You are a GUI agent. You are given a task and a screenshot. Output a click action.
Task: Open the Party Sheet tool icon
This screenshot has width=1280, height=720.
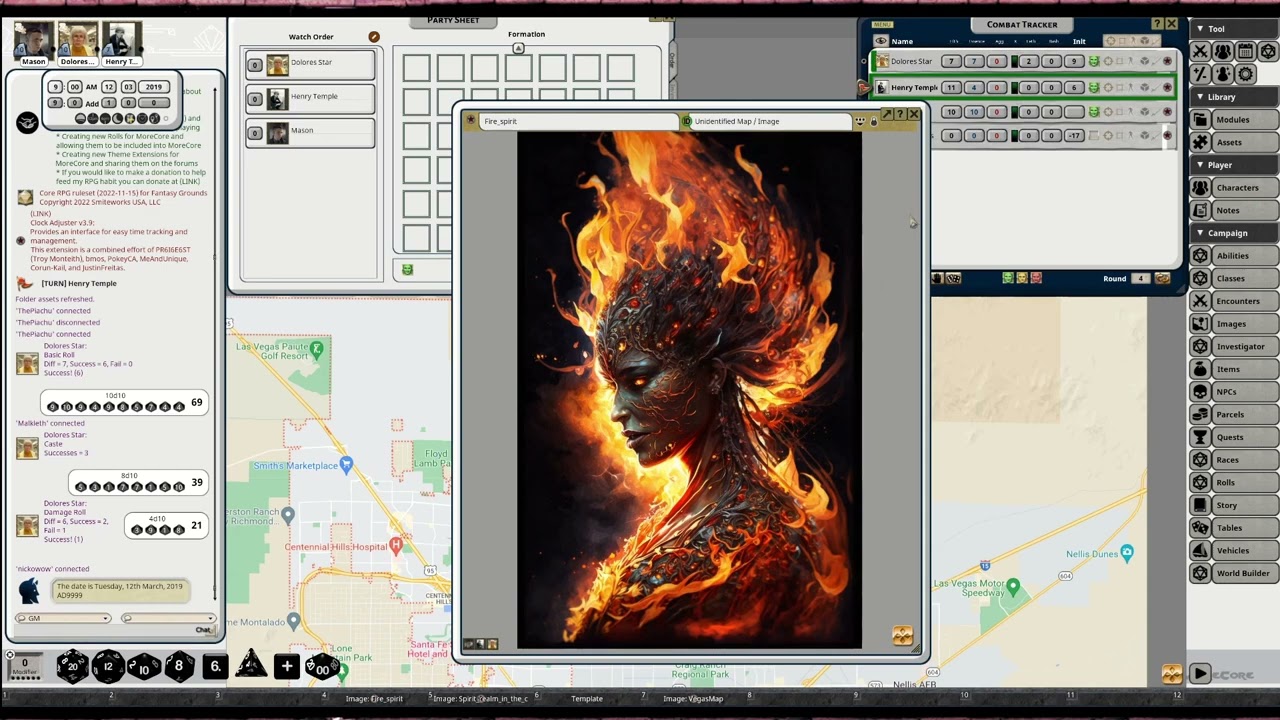coord(1223,51)
